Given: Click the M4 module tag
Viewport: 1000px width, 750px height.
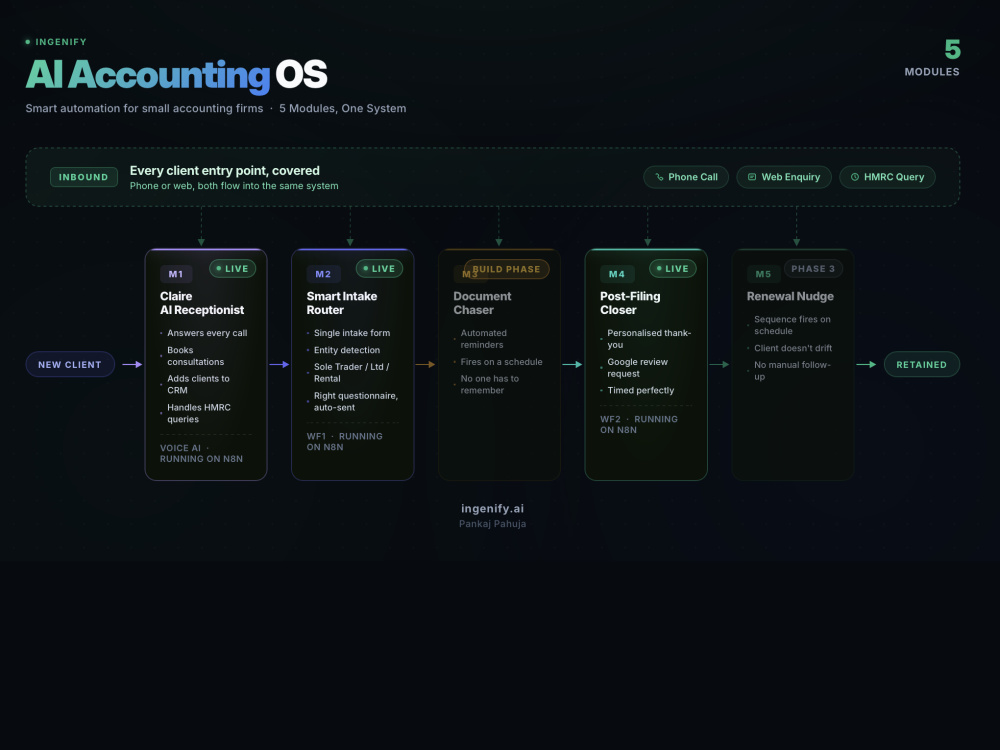Looking at the screenshot, I should point(617,274).
